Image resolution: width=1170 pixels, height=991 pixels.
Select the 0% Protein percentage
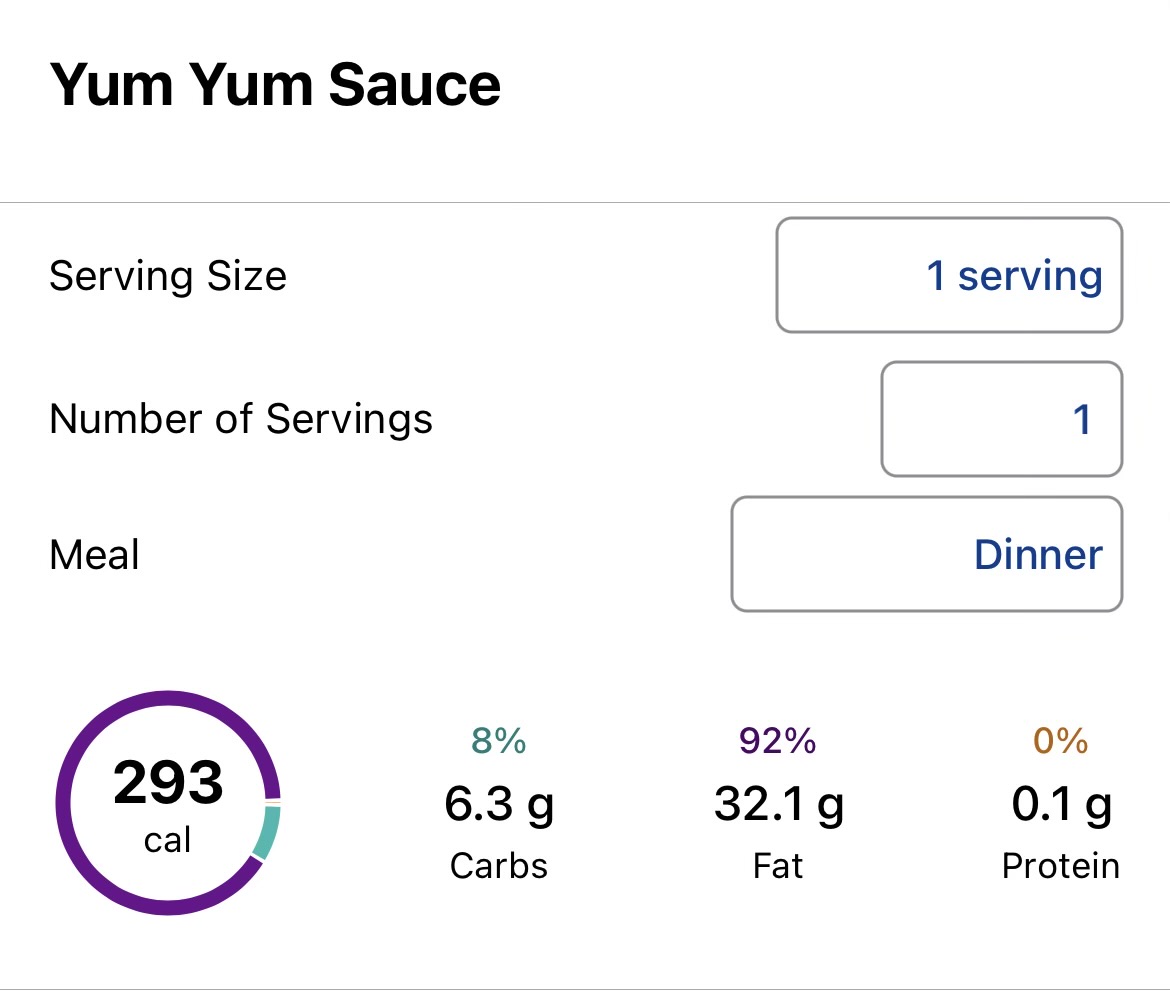pos(1060,741)
